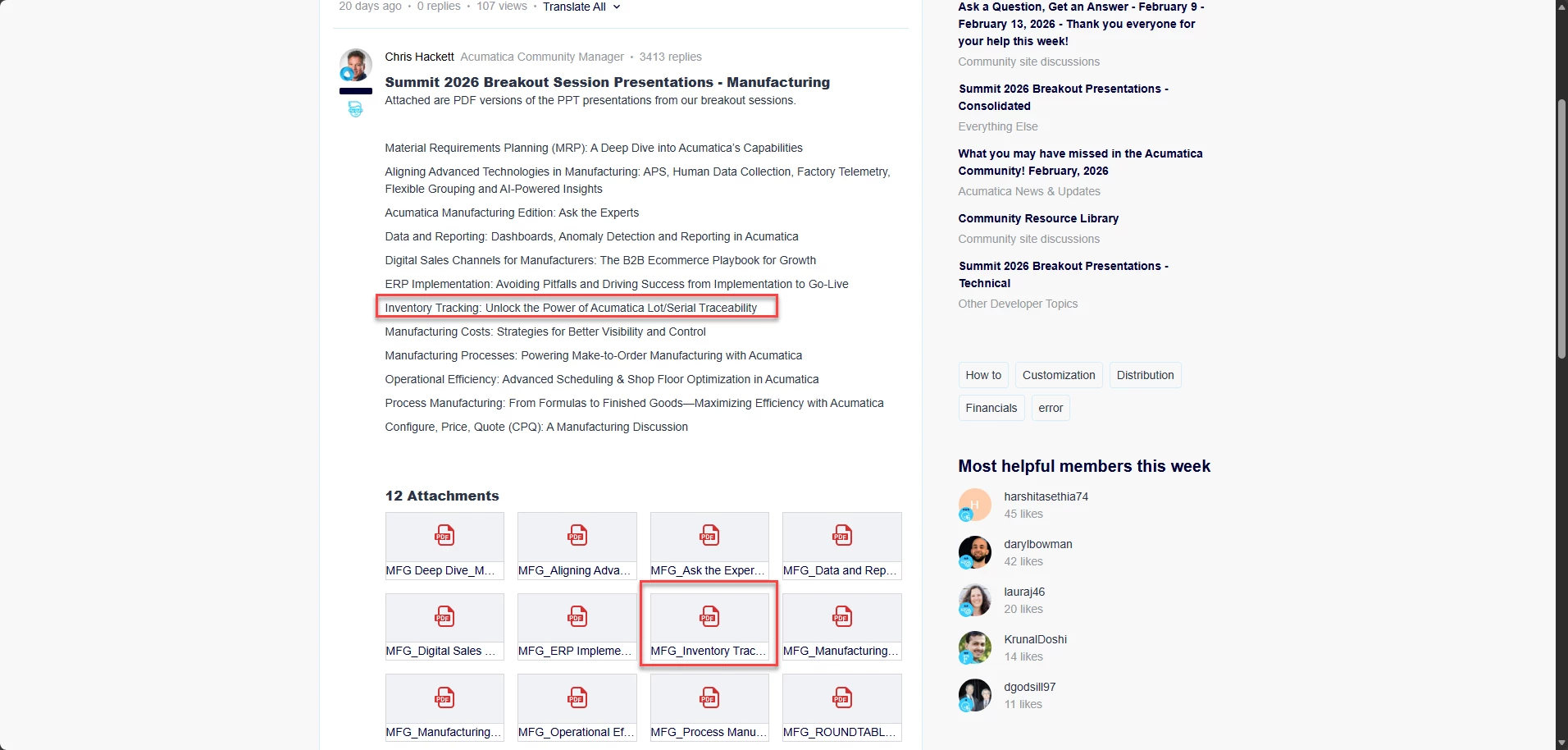1568x750 pixels.
Task: Open dgodsill97's avatar
Action: tap(974, 695)
